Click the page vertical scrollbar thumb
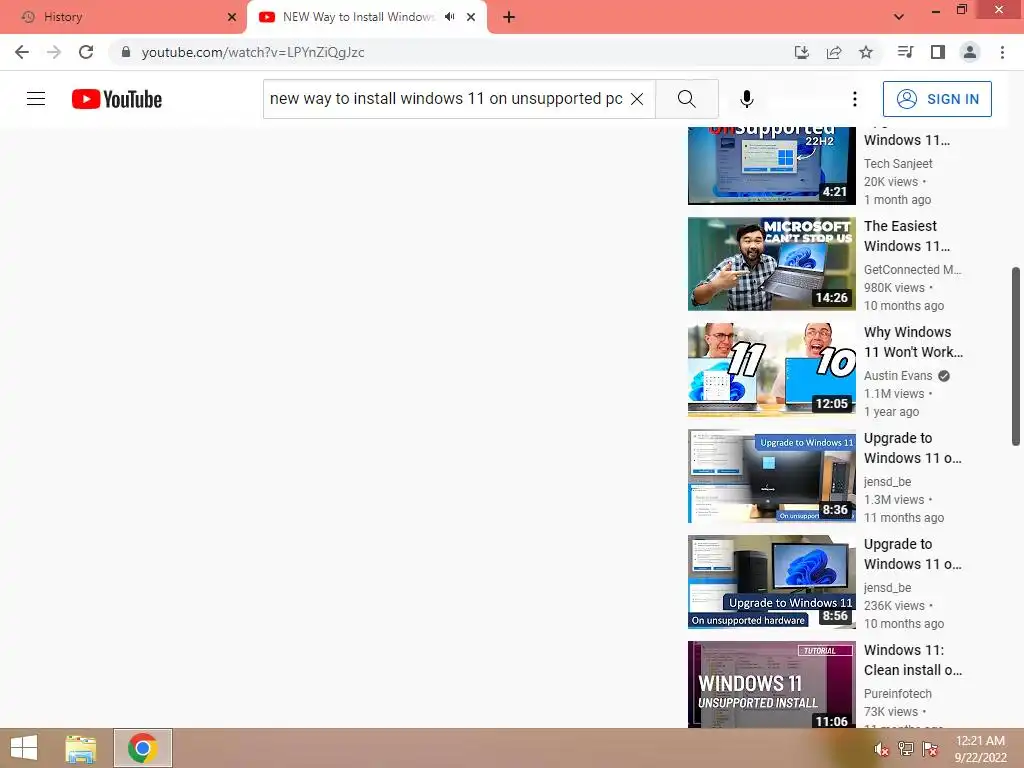 pyautogui.click(x=1016, y=357)
